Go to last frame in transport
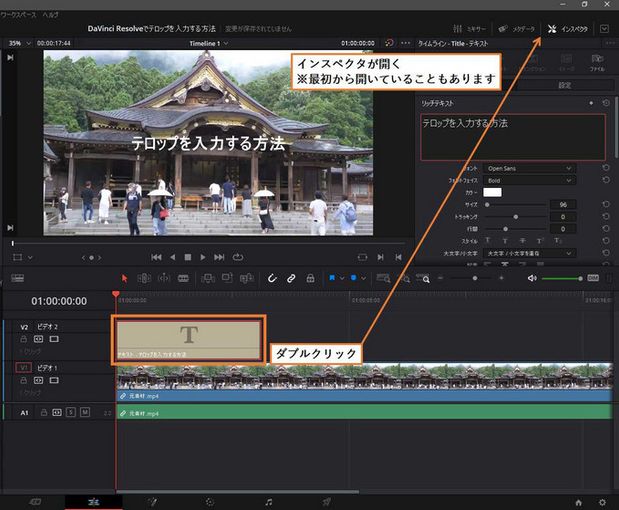Screen dimensions: 619x510 tap(219, 257)
